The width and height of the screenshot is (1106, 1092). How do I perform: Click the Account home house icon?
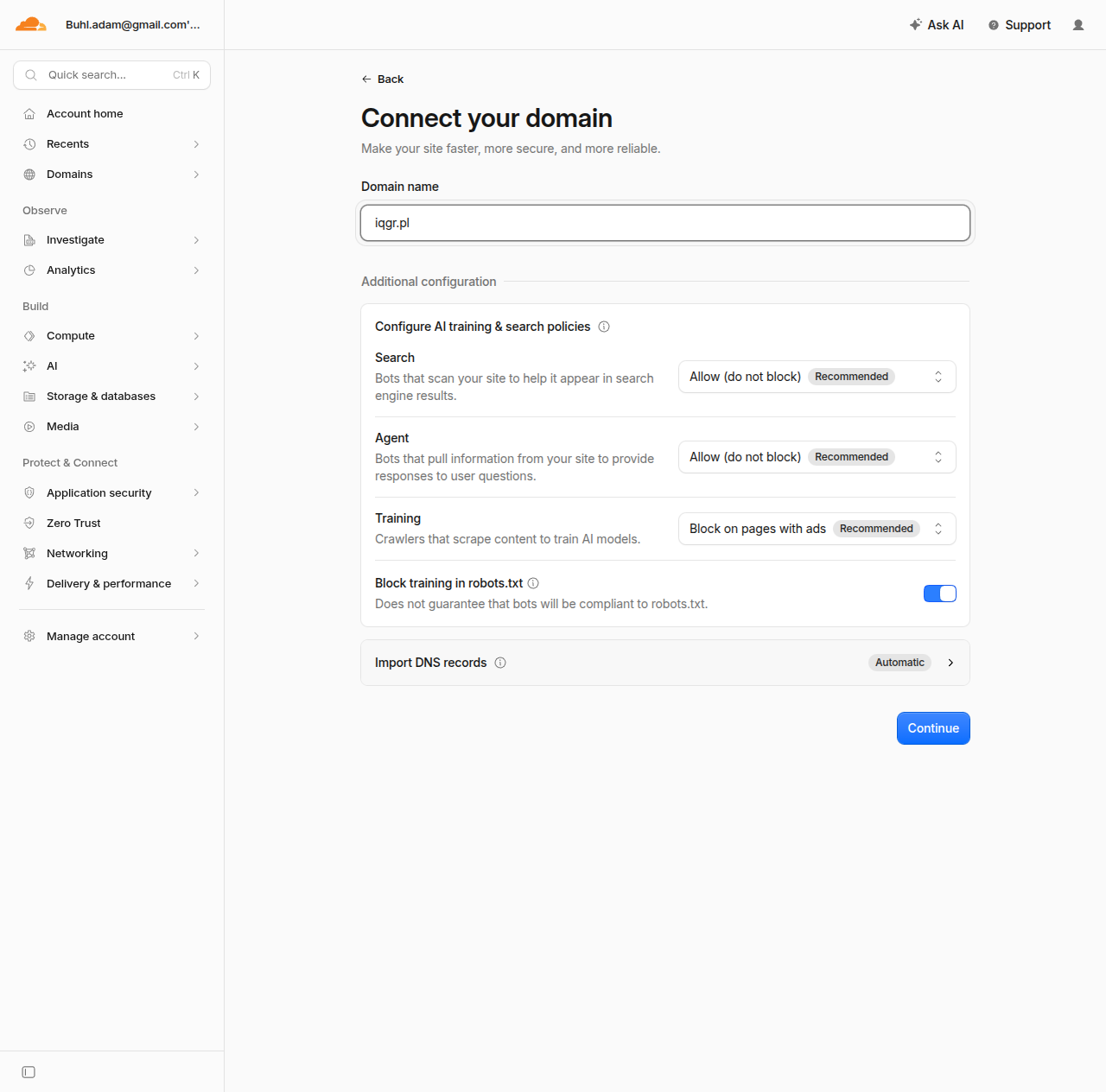pyautogui.click(x=29, y=114)
